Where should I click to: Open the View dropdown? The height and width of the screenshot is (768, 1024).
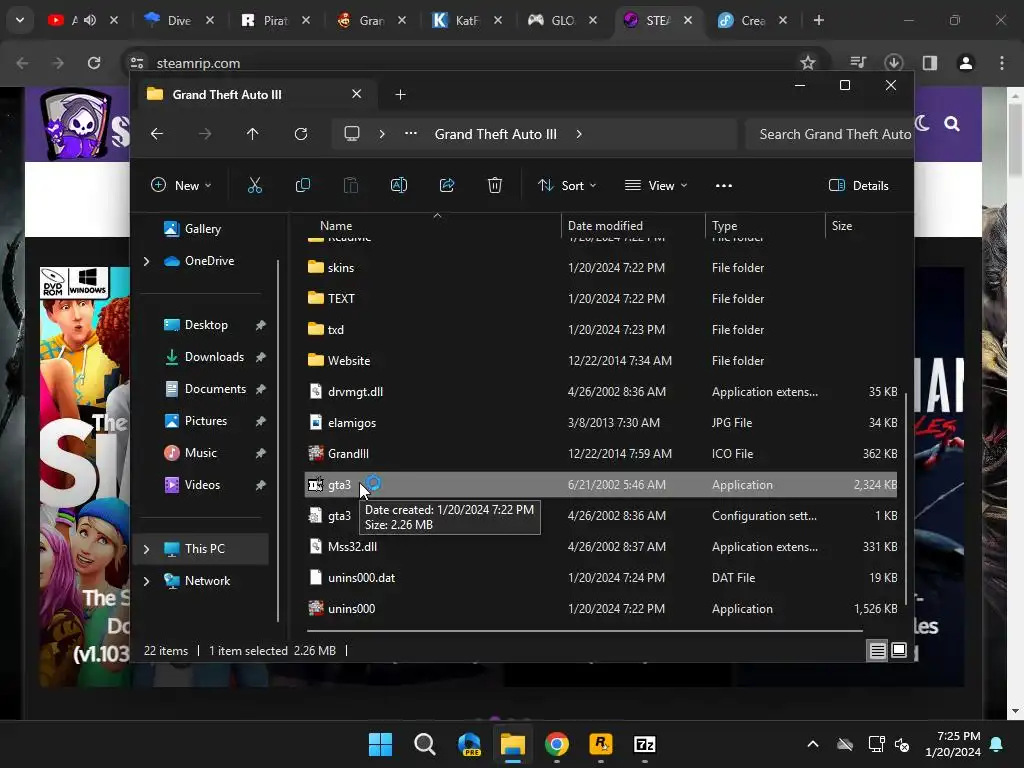[x=656, y=185]
